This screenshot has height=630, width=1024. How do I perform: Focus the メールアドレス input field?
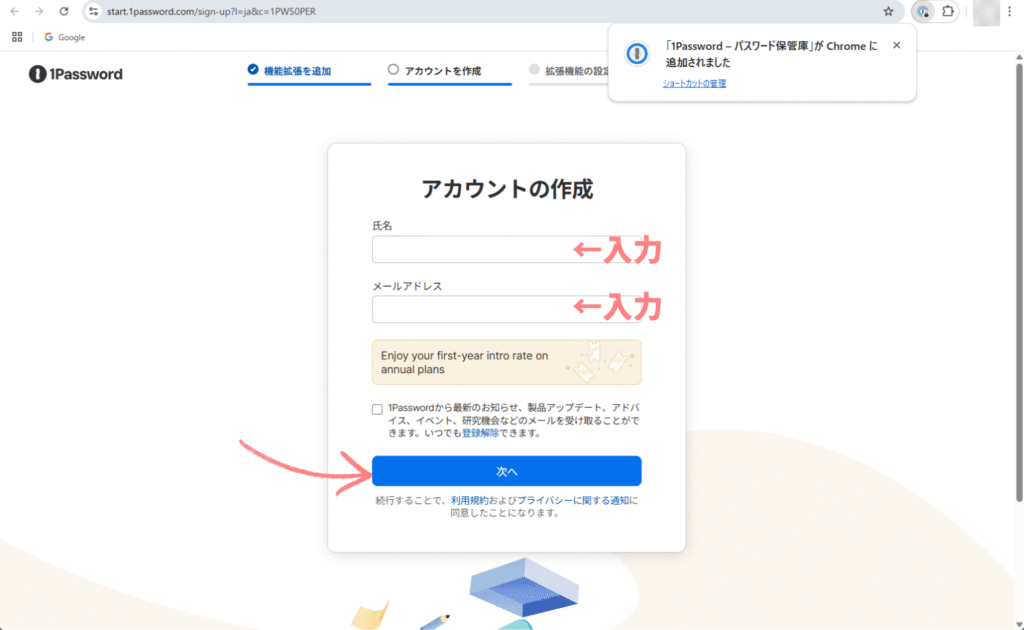(x=506, y=309)
